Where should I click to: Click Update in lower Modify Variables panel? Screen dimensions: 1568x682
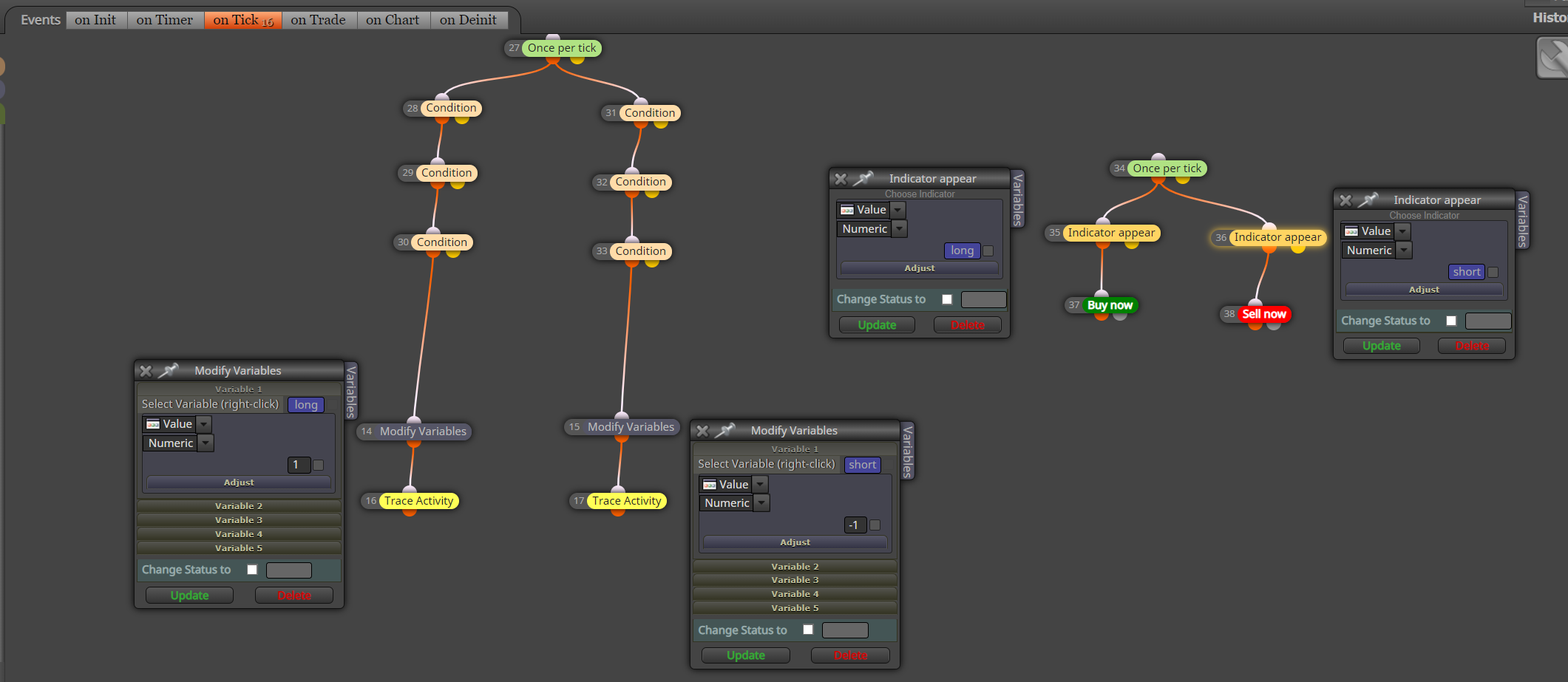746,655
